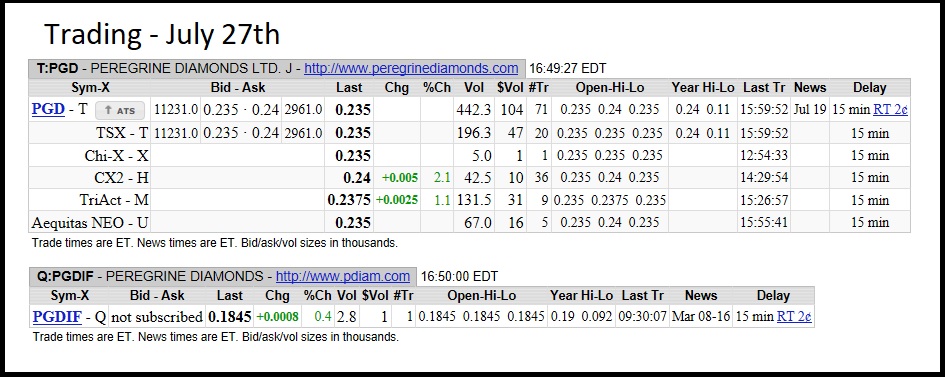The width and height of the screenshot is (945, 377).
Task: Click the 14:29:54 last trade time
Action: tap(764, 178)
